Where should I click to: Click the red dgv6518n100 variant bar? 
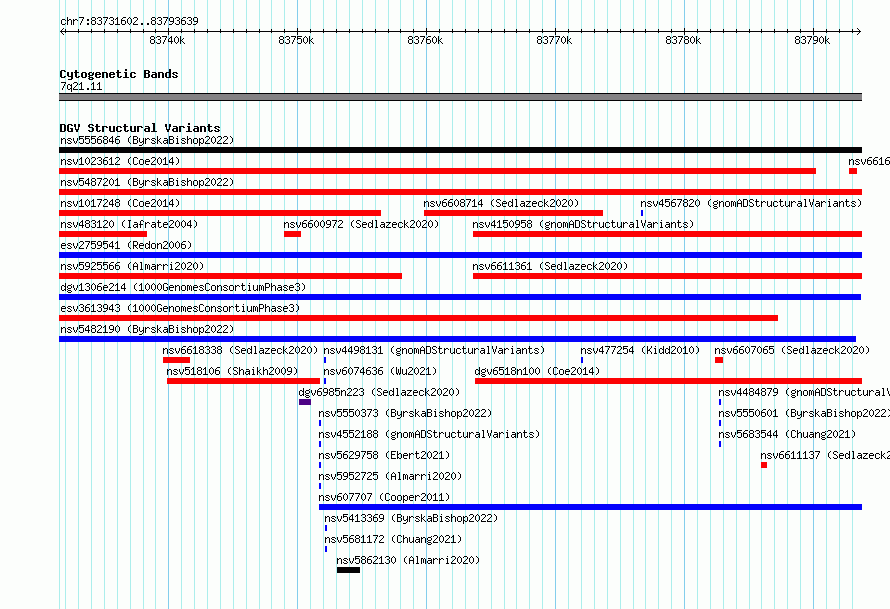coord(668,381)
